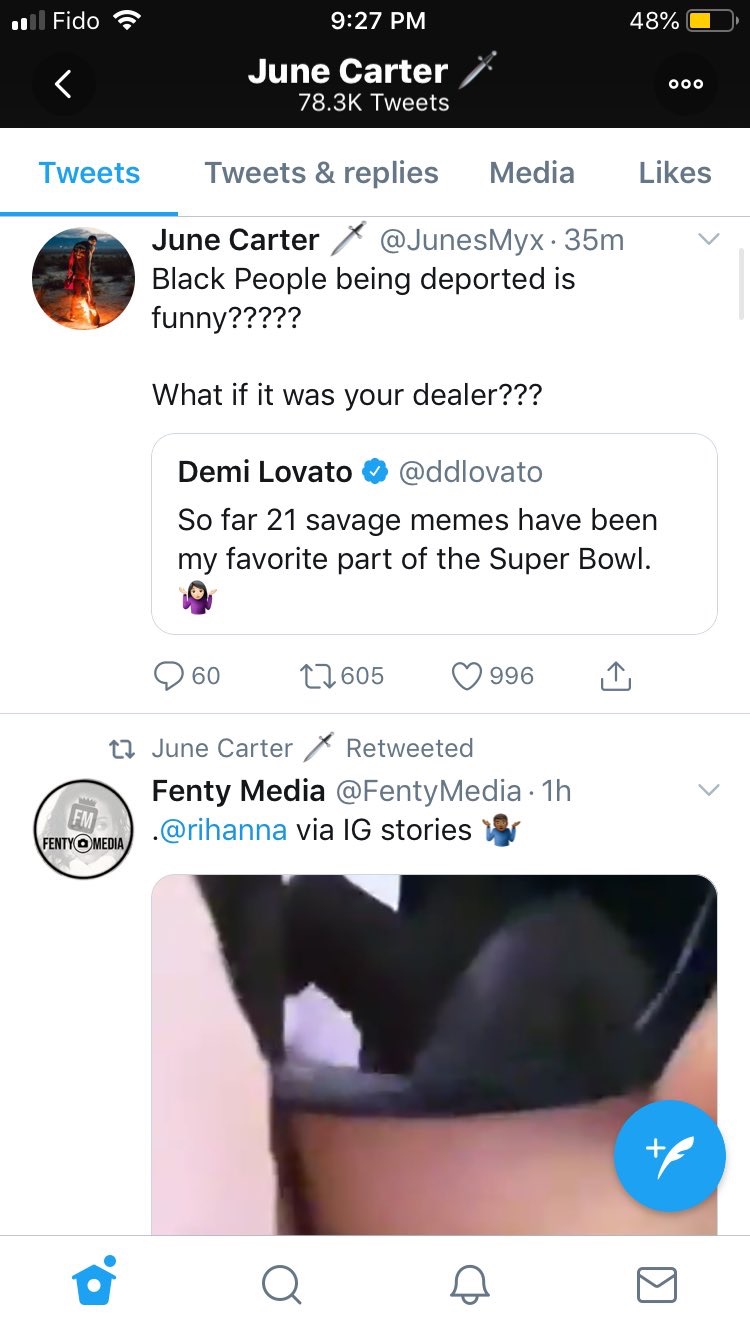750x1334 pixels.
Task: Open Fenty Media profile avatar
Action: (x=83, y=830)
